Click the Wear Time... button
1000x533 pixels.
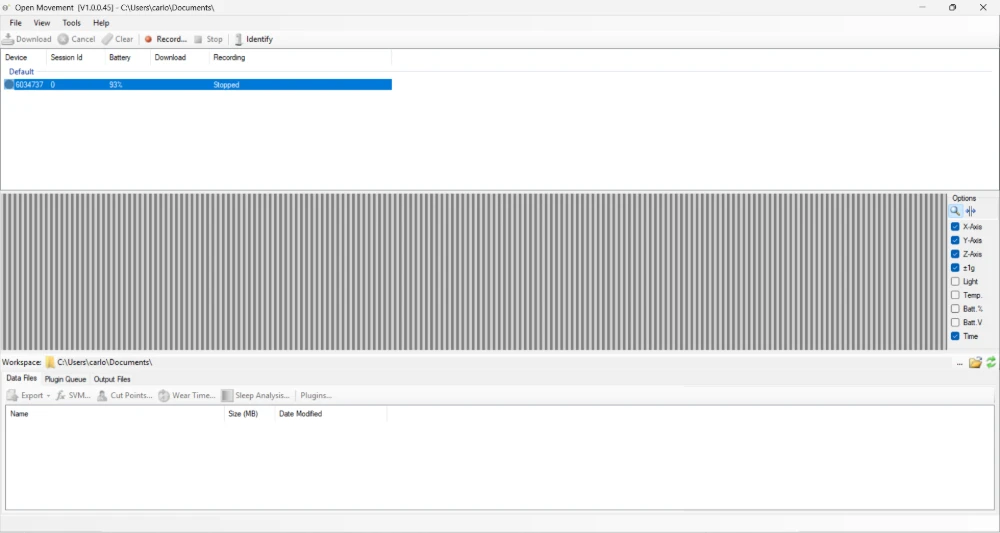coord(187,395)
